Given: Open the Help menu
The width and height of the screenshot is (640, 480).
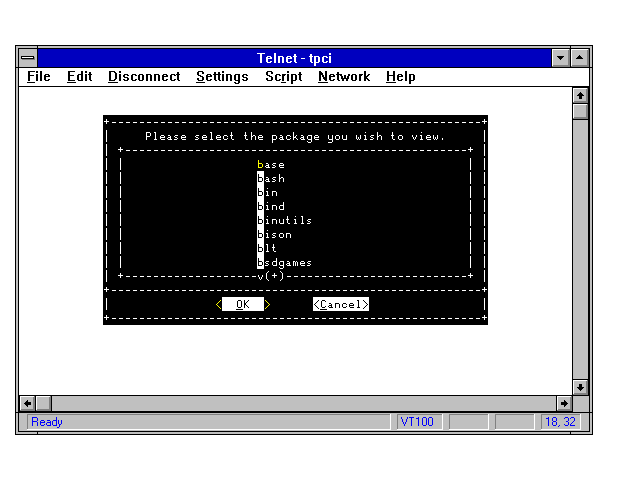Looking at the screenshot, I should coord(400,77).
